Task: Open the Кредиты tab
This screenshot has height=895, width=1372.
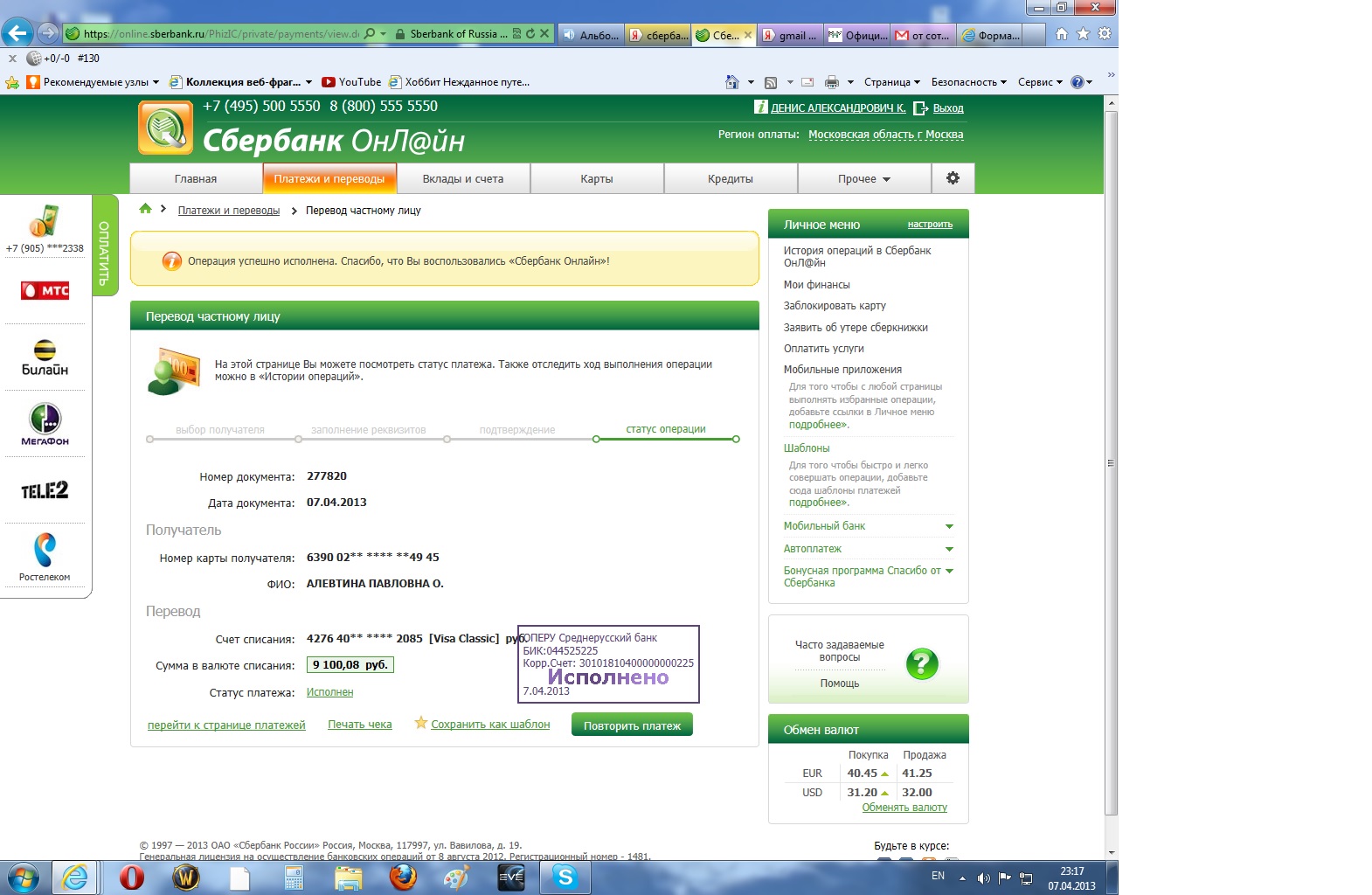Action: coord(731,178)
